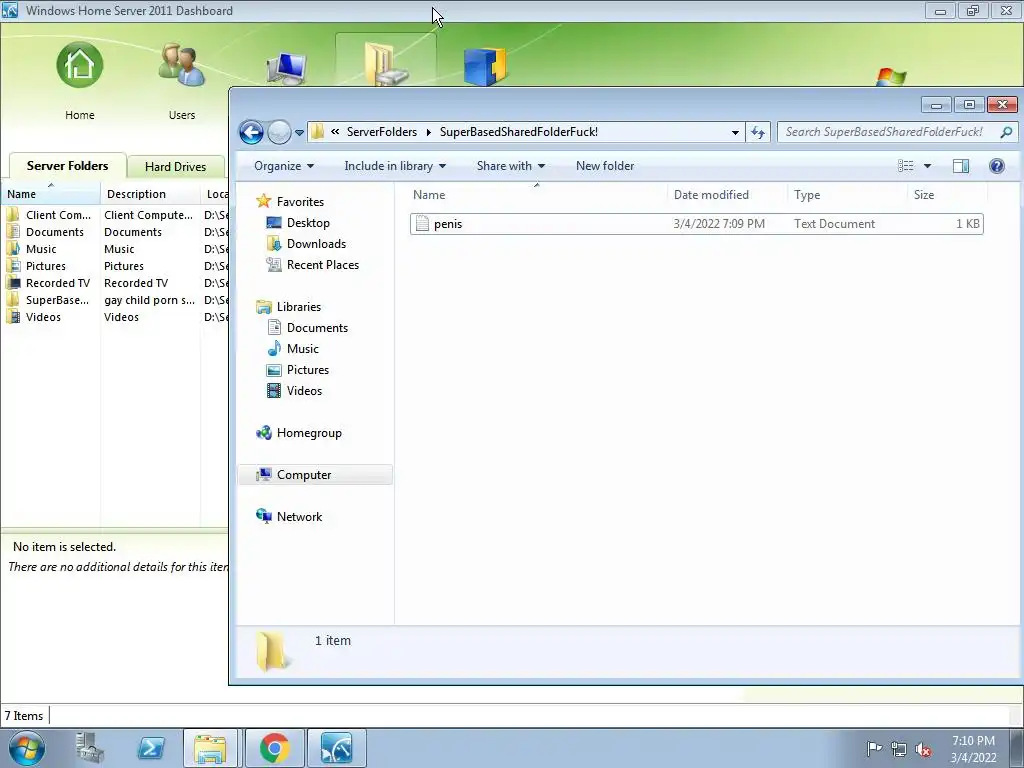1024x768 pixels.
Task: Change your view using the view icon
Action: (x=905, y=166)
